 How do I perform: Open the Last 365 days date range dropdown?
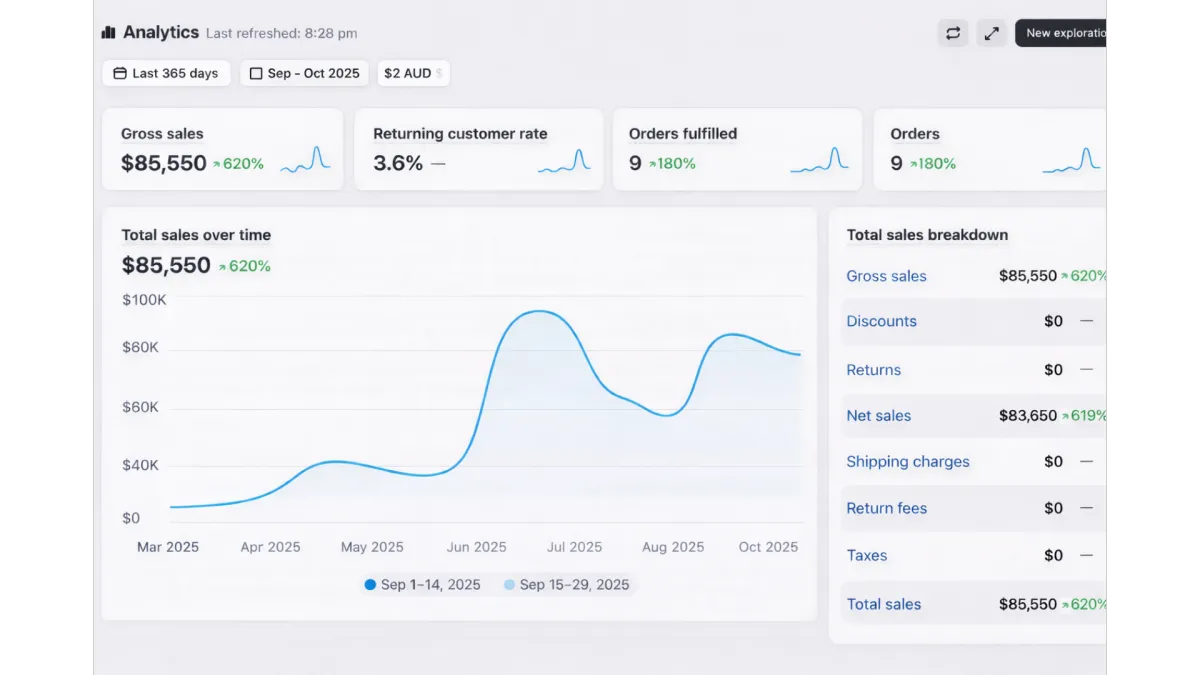coord(166,73)
